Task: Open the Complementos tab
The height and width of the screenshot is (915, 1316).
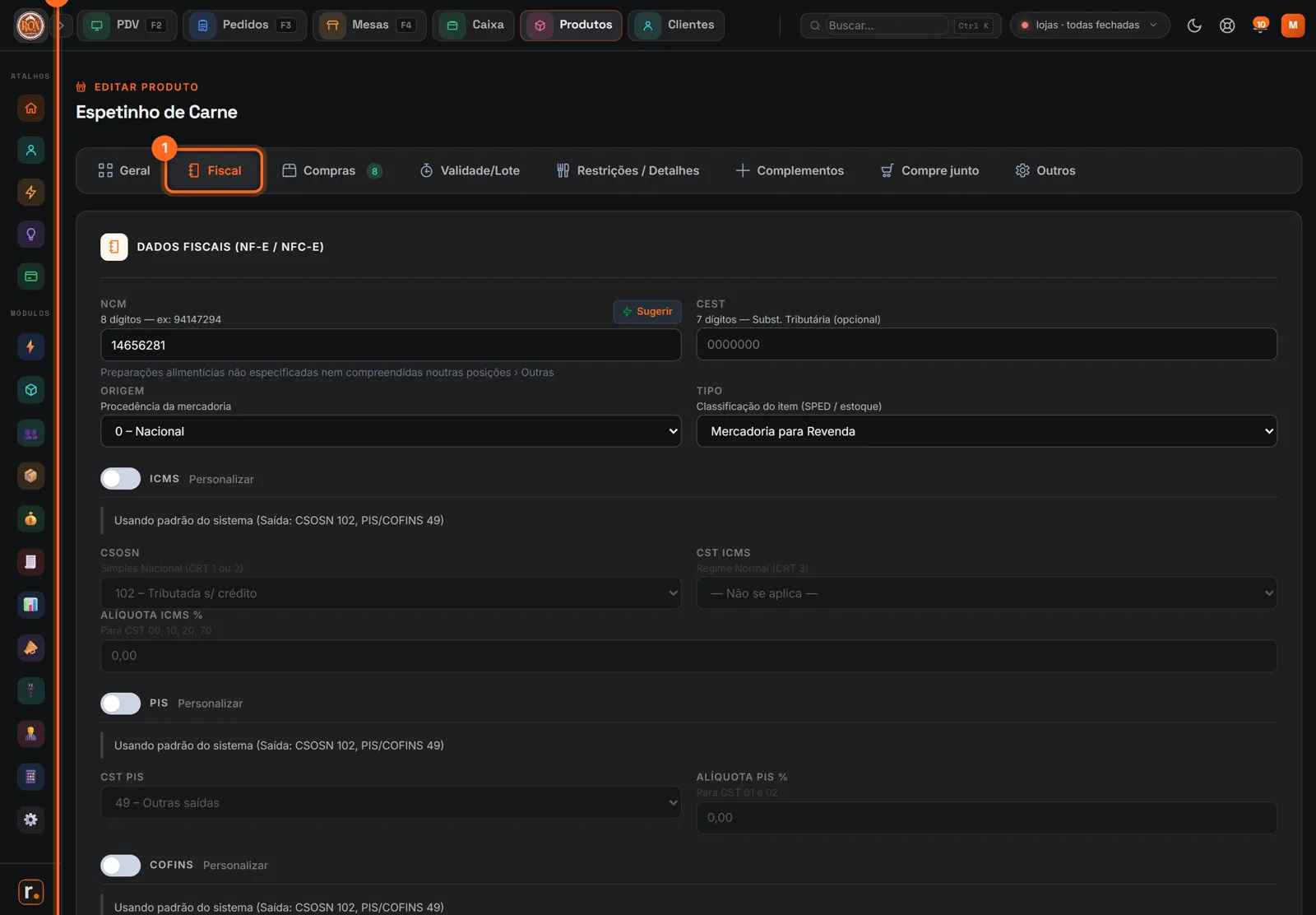Action: point(790,170)
